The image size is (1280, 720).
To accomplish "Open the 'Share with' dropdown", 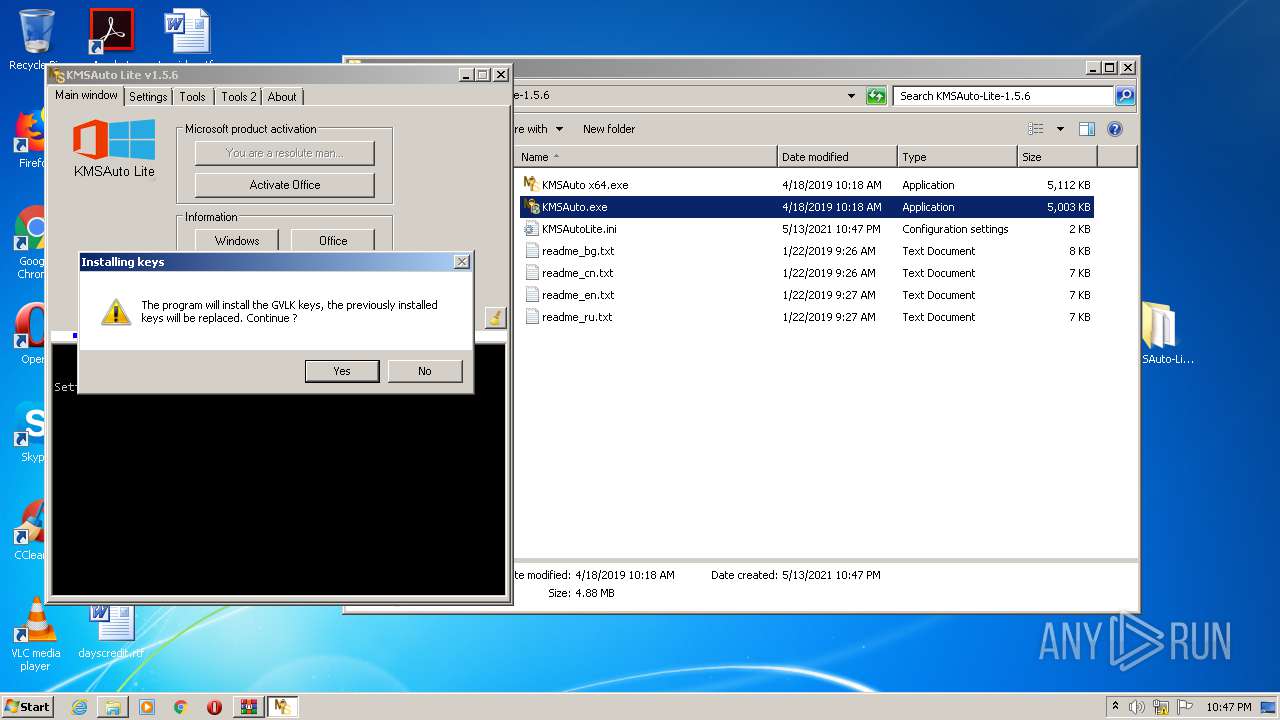I will click(x=538, y=129).
